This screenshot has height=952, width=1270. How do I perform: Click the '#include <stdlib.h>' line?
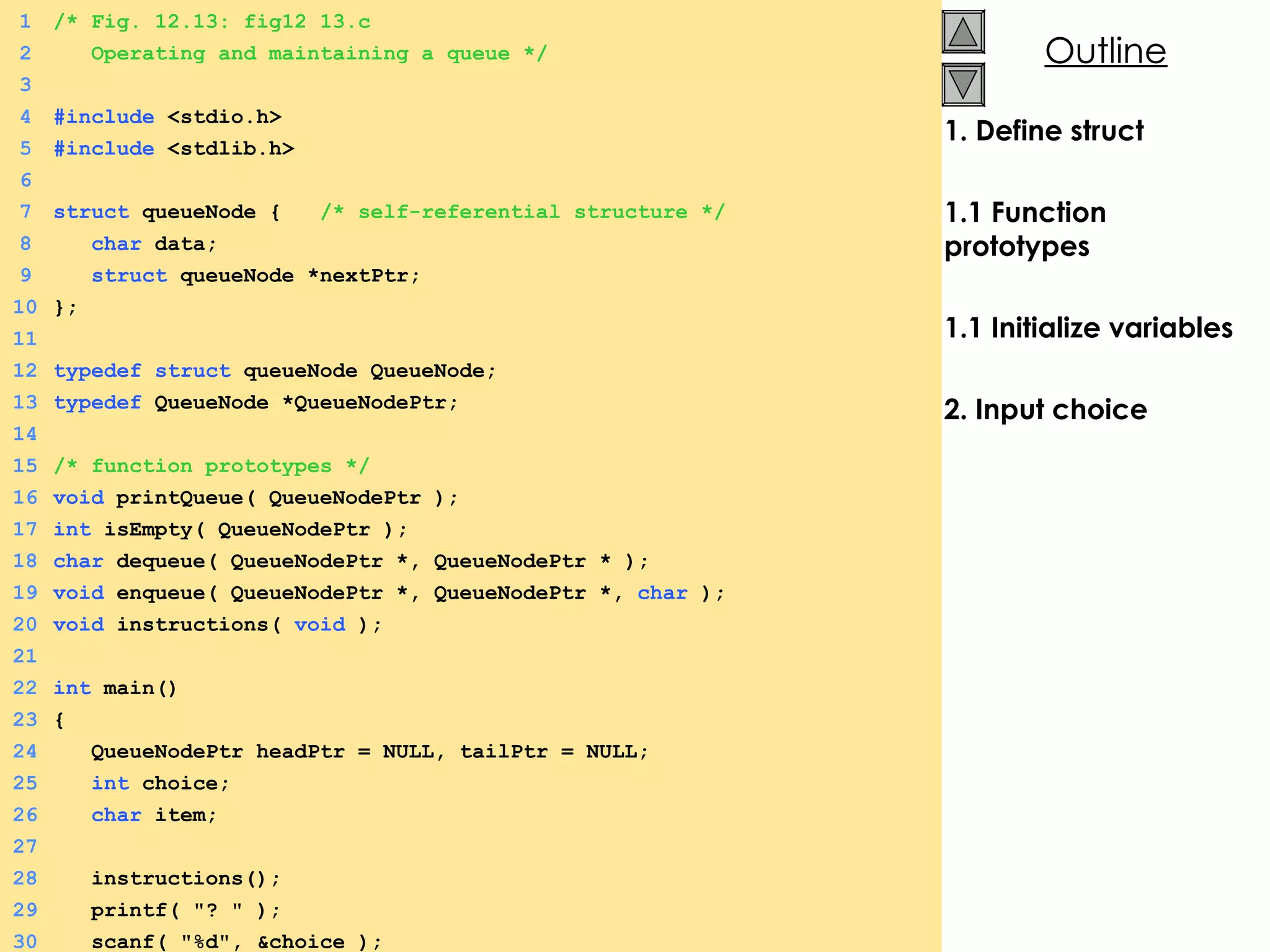(x=174, y=149)
